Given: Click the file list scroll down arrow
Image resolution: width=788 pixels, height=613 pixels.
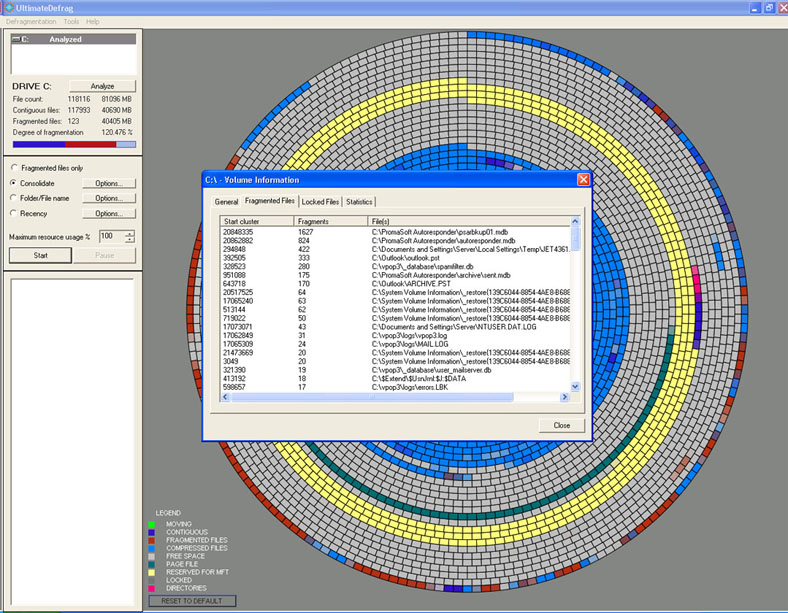Looking at the screenshot, I should coord(575,386).
